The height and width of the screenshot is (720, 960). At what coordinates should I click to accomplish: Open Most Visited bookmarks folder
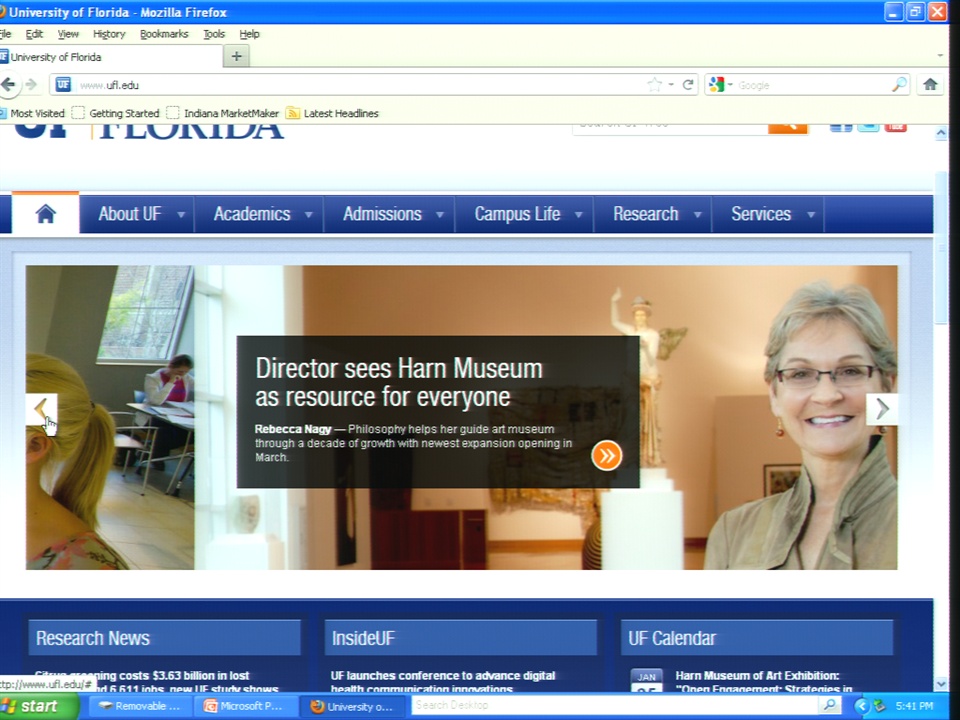click(32, 113)
